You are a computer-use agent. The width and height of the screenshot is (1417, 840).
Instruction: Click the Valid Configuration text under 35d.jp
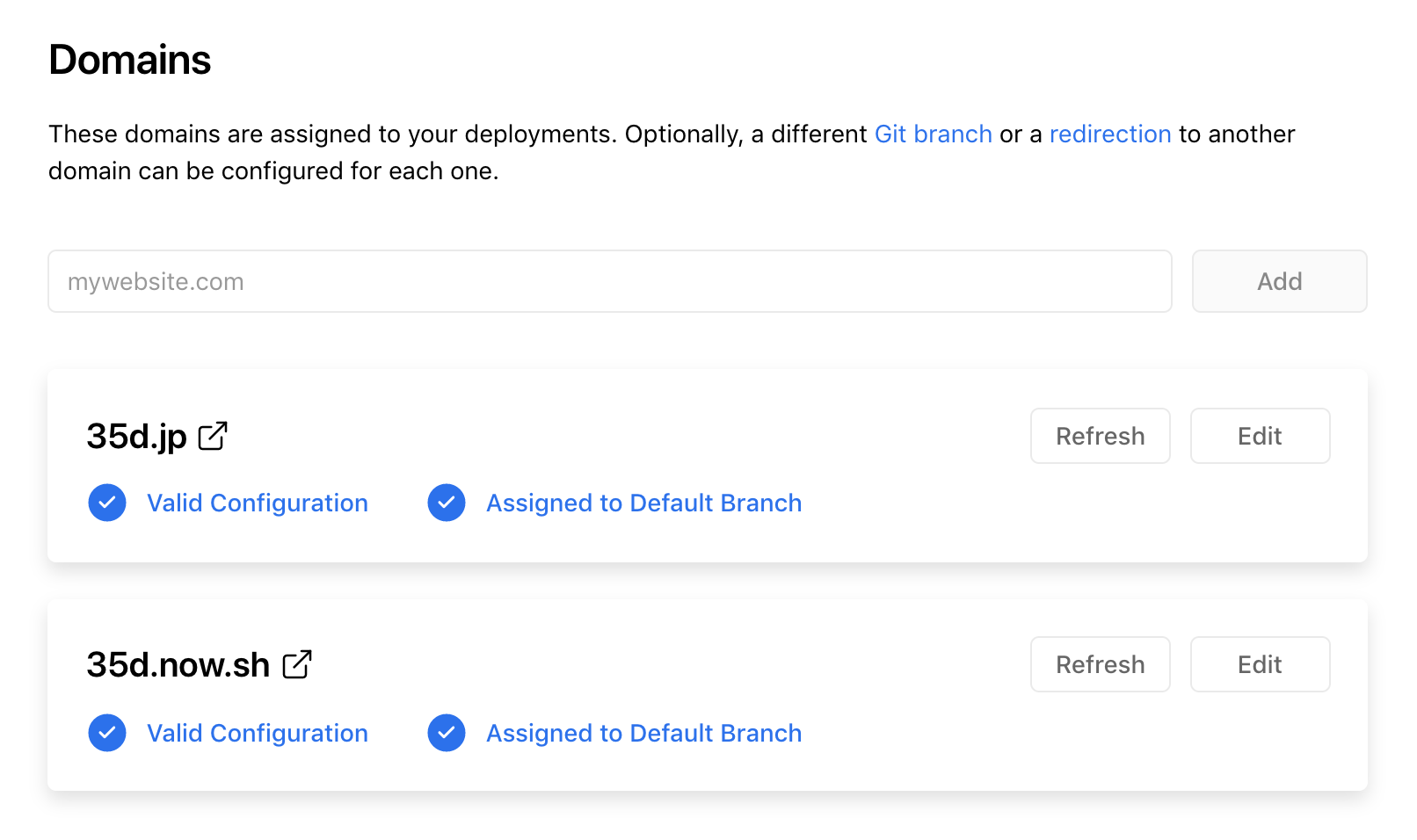[258, 503]
